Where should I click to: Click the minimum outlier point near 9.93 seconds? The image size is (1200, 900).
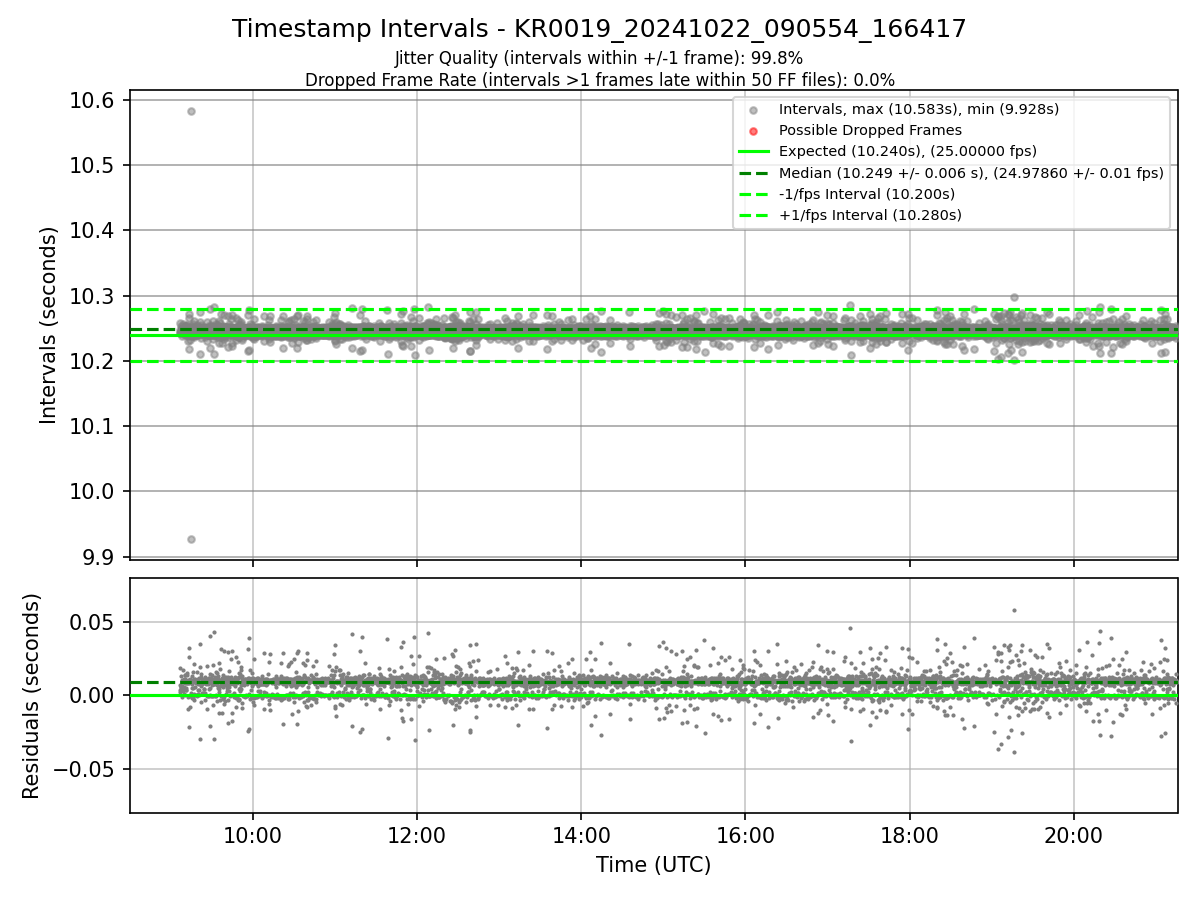pyautogui.click(x=191, y=539)
